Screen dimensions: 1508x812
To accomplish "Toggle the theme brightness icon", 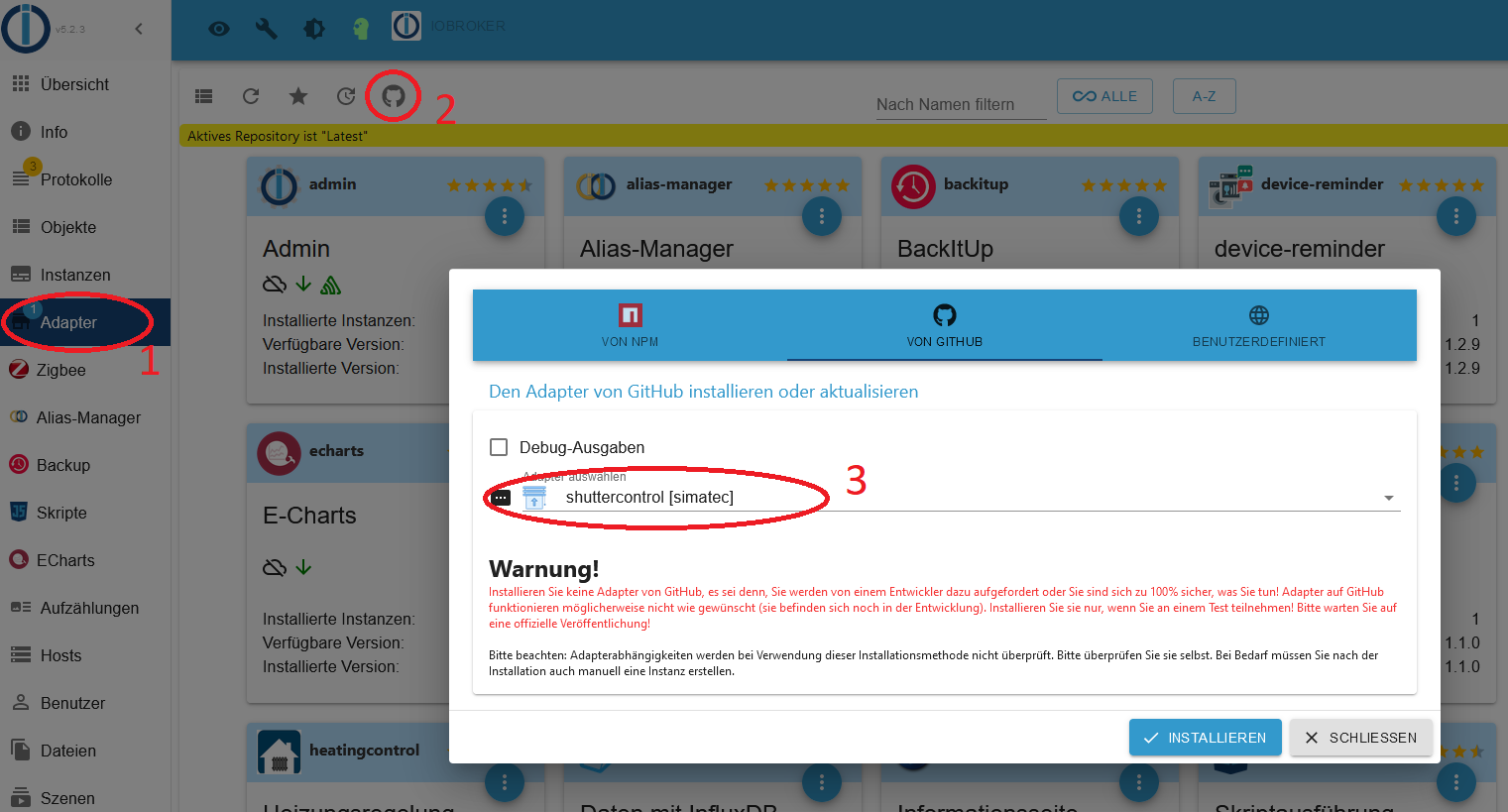I will (314, 29).
